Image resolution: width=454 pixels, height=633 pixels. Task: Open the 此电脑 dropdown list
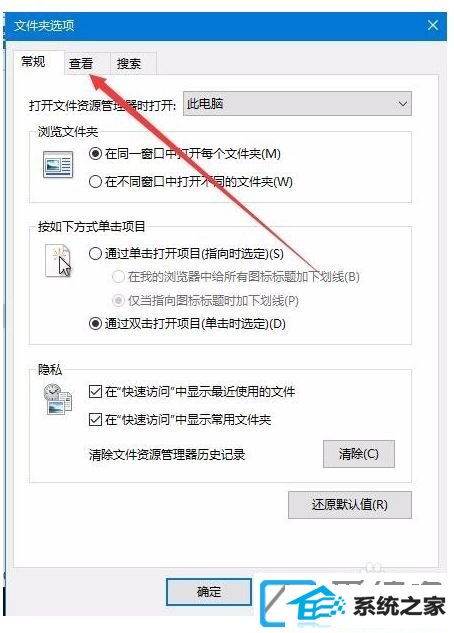[297, 104]
